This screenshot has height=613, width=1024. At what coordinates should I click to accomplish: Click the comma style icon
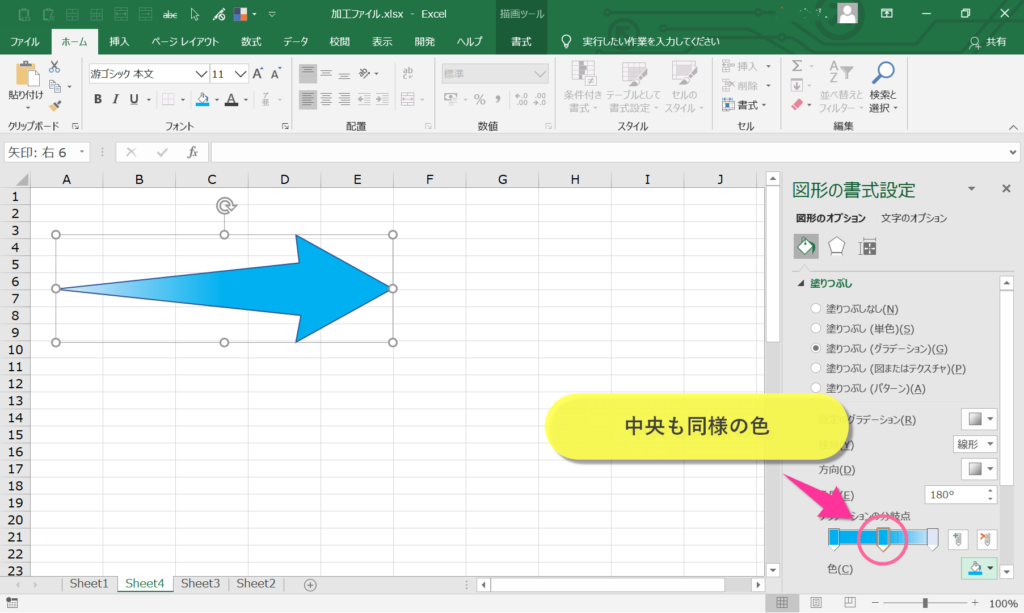pos(498,99)
